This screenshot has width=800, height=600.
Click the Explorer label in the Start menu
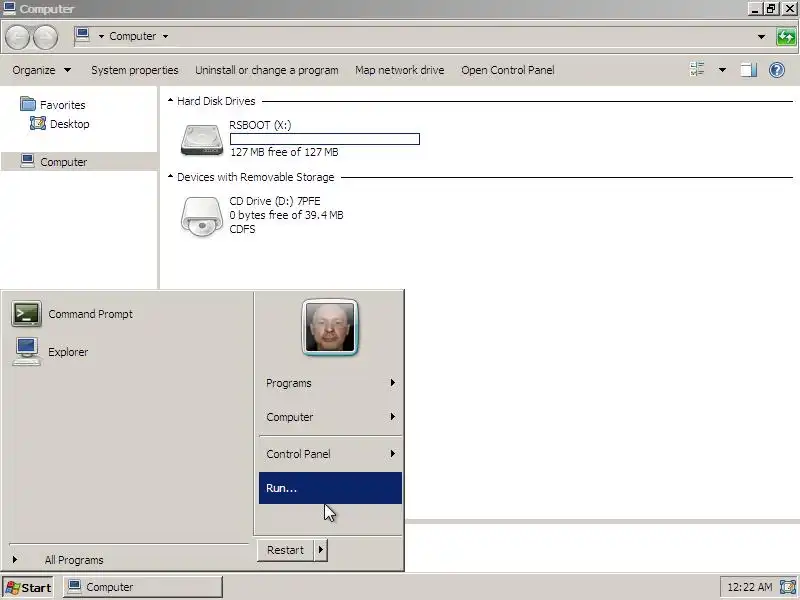(x=68, y=352)
